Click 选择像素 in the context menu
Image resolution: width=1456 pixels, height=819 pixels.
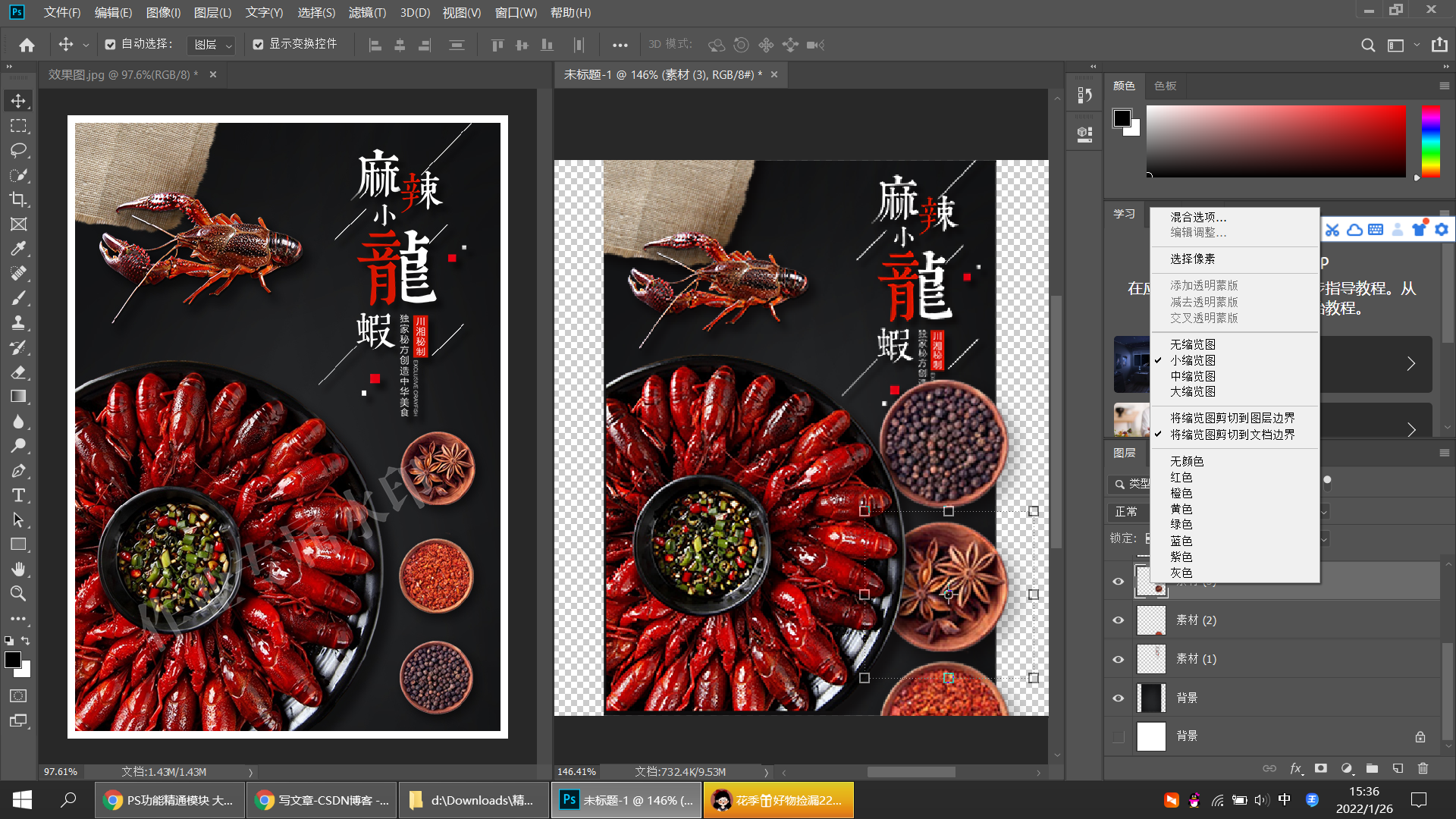(x=1192, y=259)
